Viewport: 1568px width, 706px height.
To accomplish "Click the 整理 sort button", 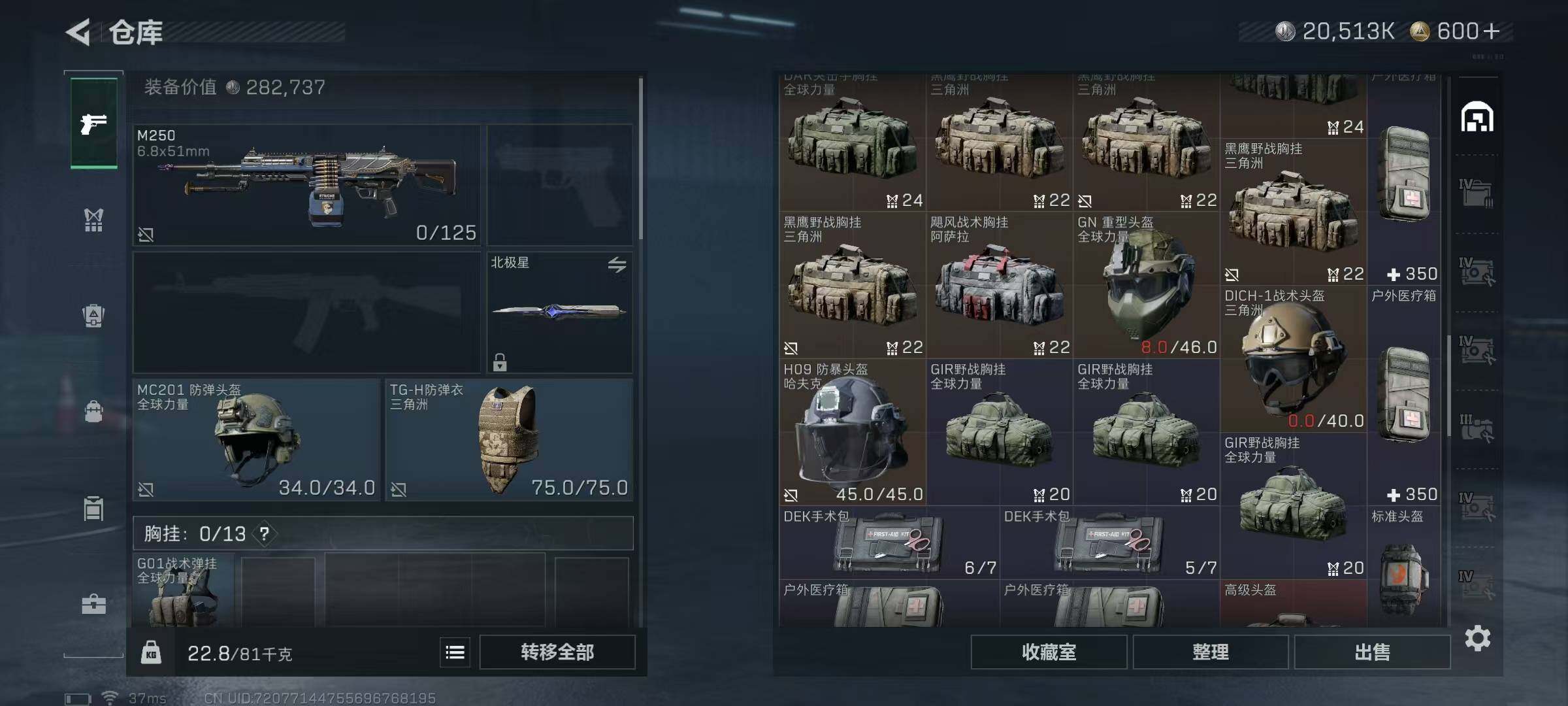I will [1211, 652].
